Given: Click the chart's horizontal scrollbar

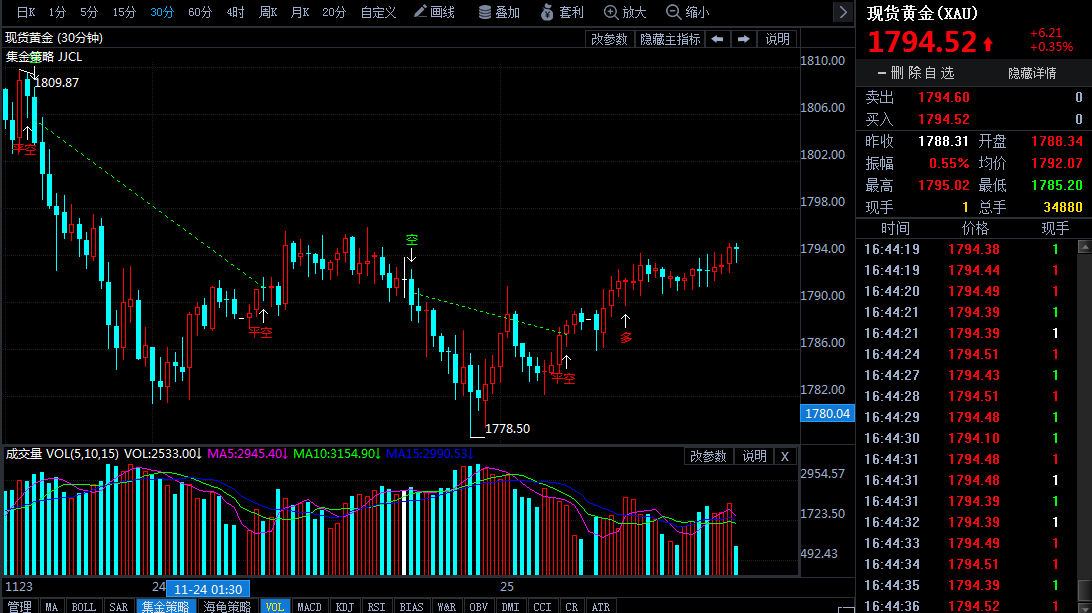Looking at the screenshot, I should pyautogui.click(x=400, y=590).
